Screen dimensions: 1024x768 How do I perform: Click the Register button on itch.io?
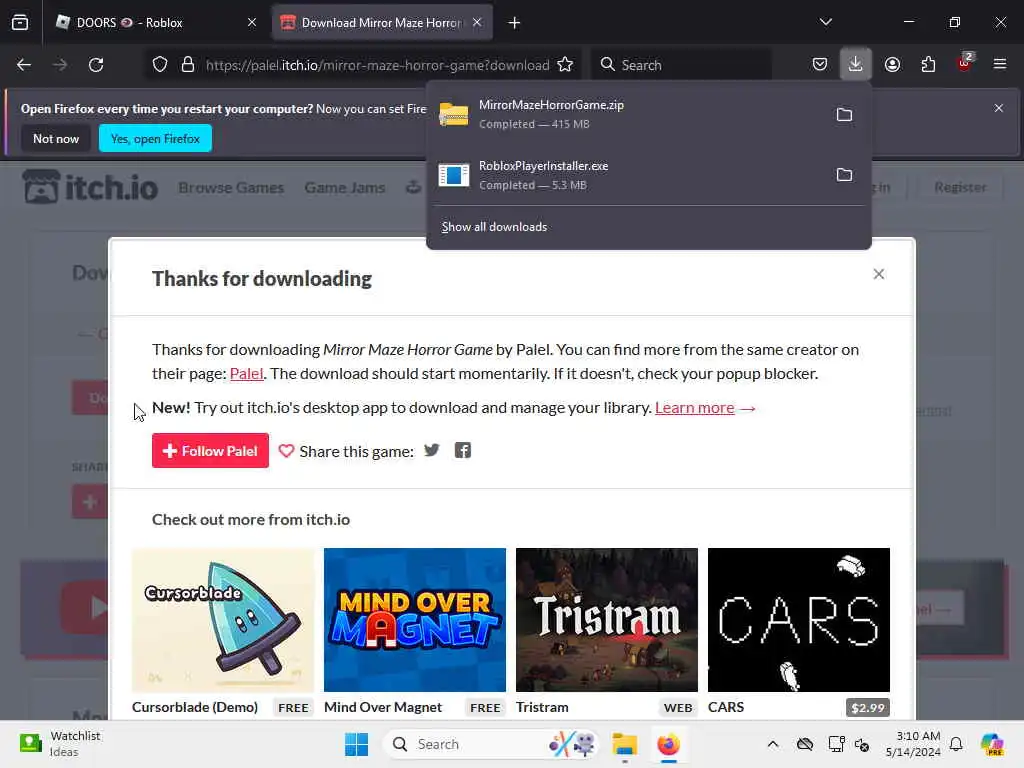click(959, 187)
